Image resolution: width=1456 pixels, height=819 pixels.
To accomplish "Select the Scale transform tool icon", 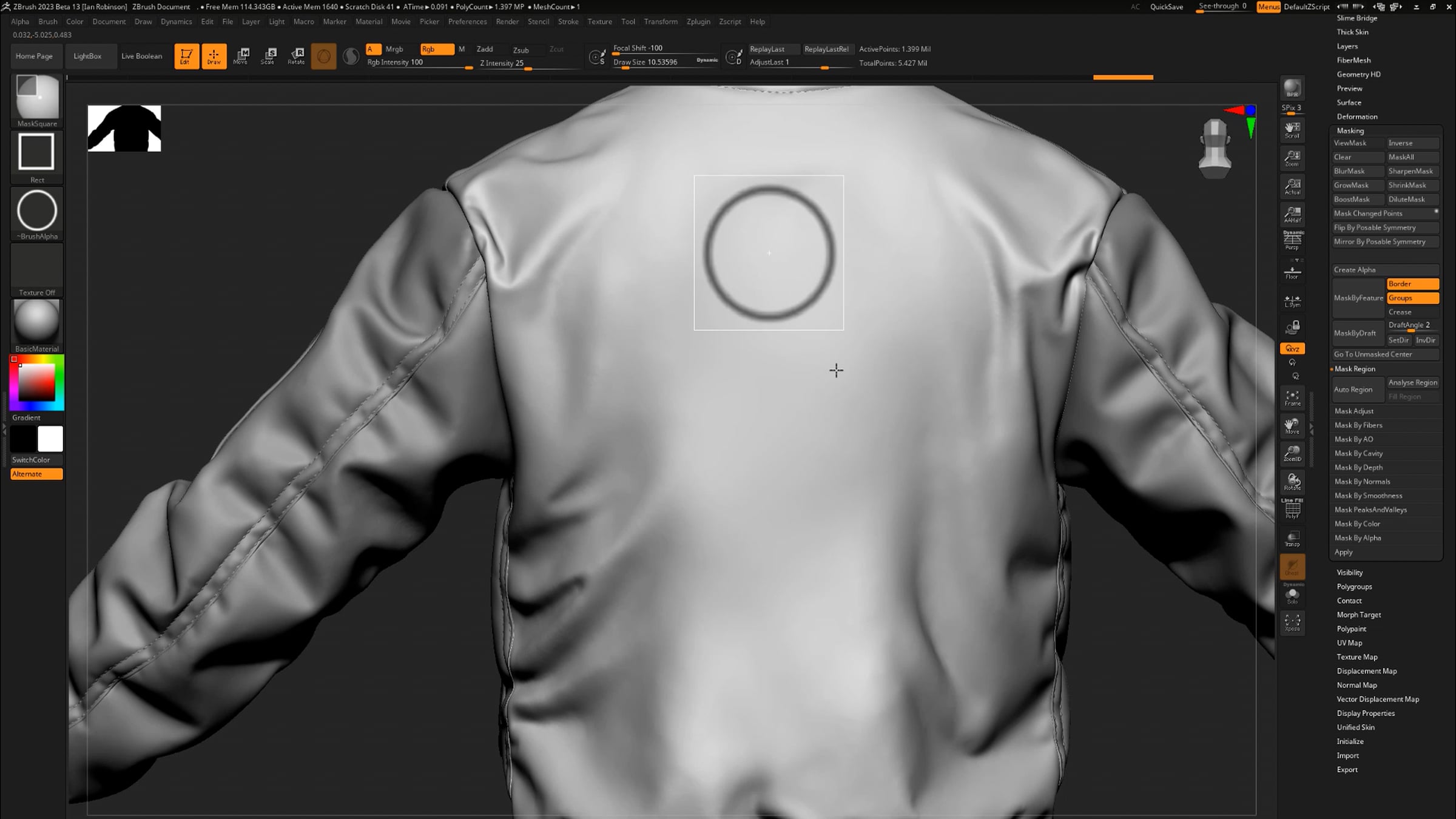I will (268, 55).
